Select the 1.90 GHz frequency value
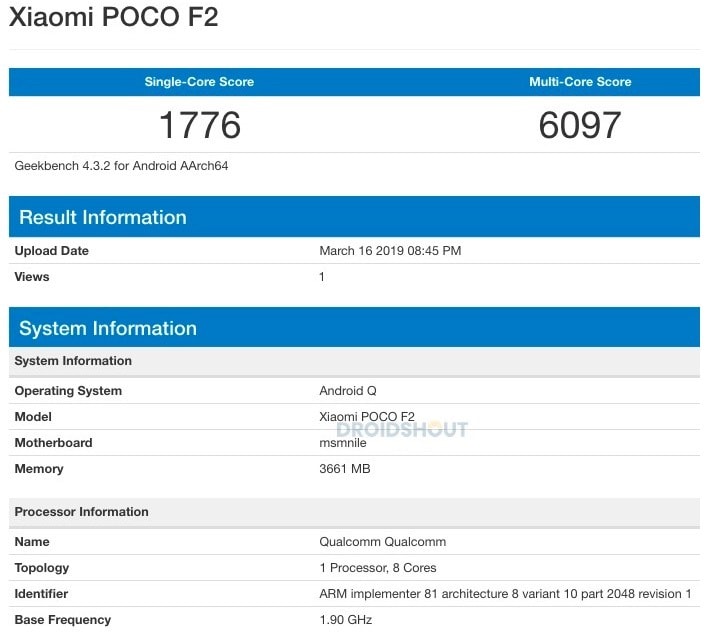Screen dimensions: 728x641 point(346,620)
